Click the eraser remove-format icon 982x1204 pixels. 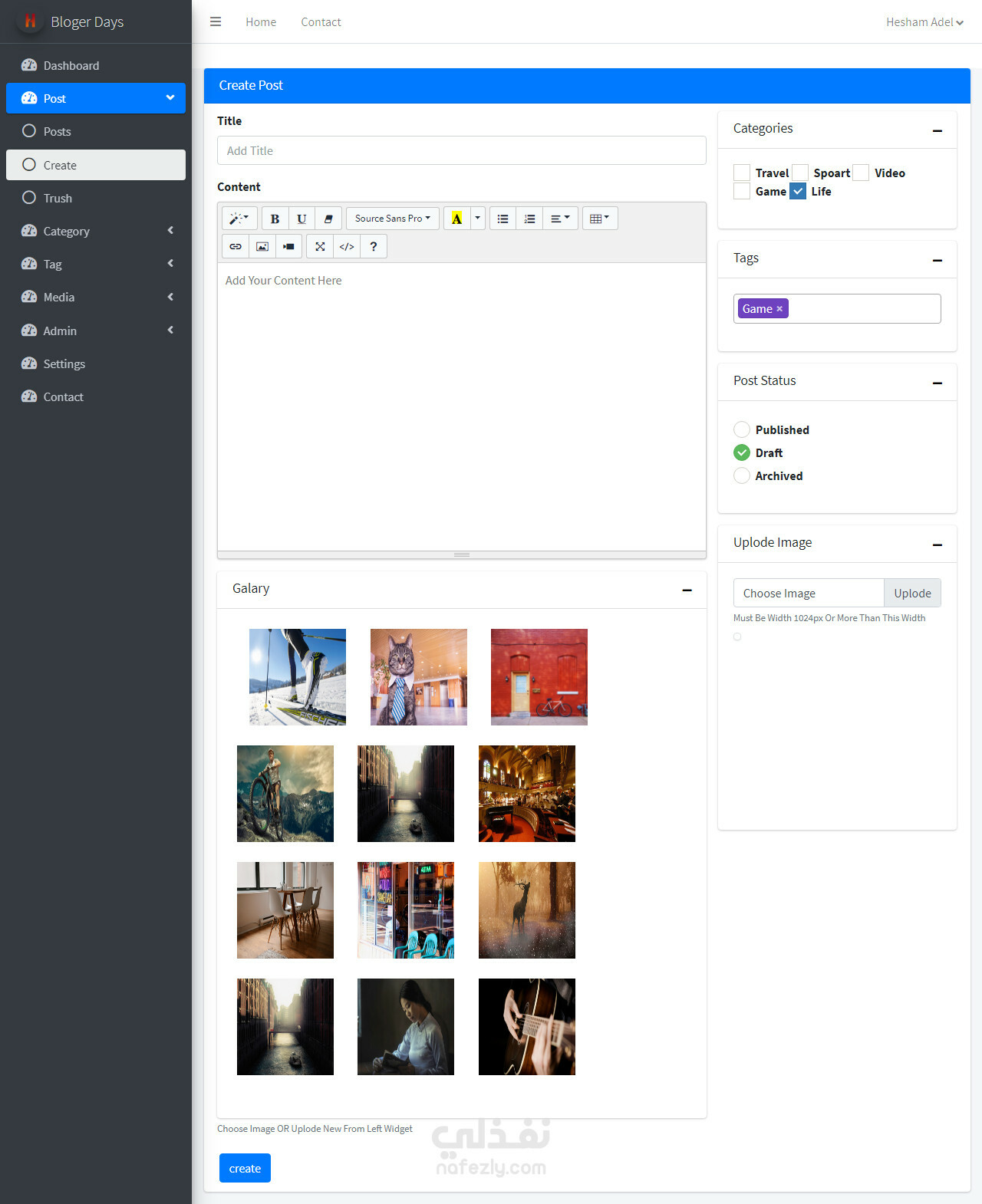click(x=328, y=219)
